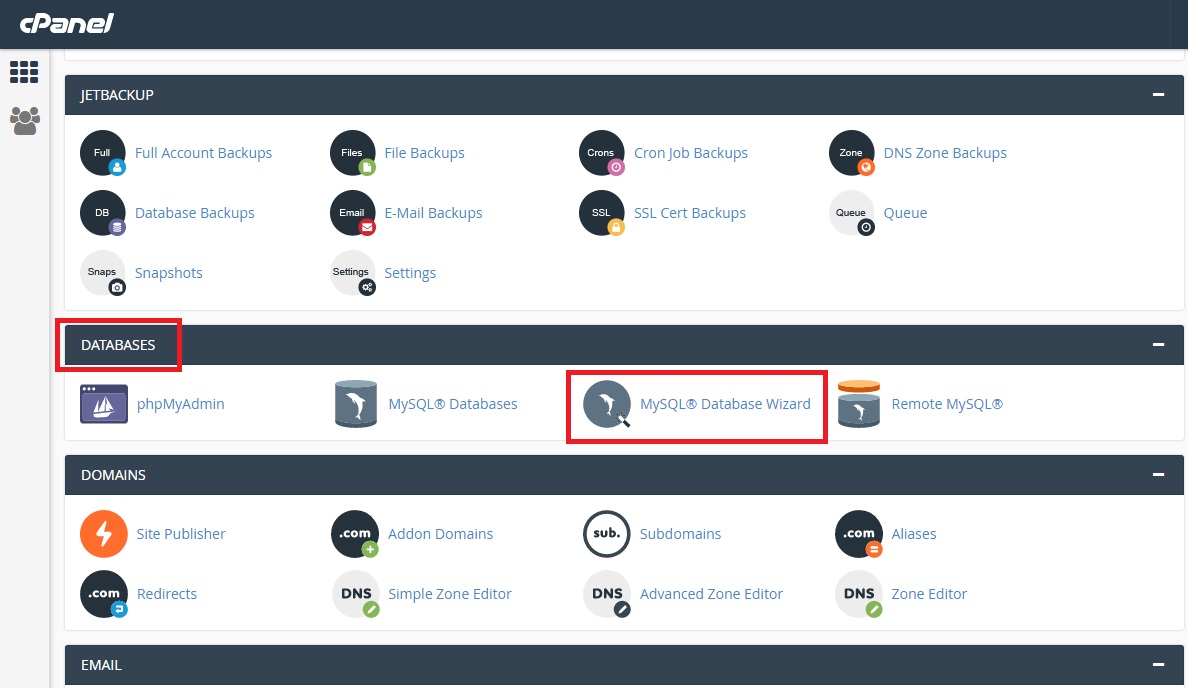Open Zone Editor link
Screen dimensions: 1188x688
point(929,594)
